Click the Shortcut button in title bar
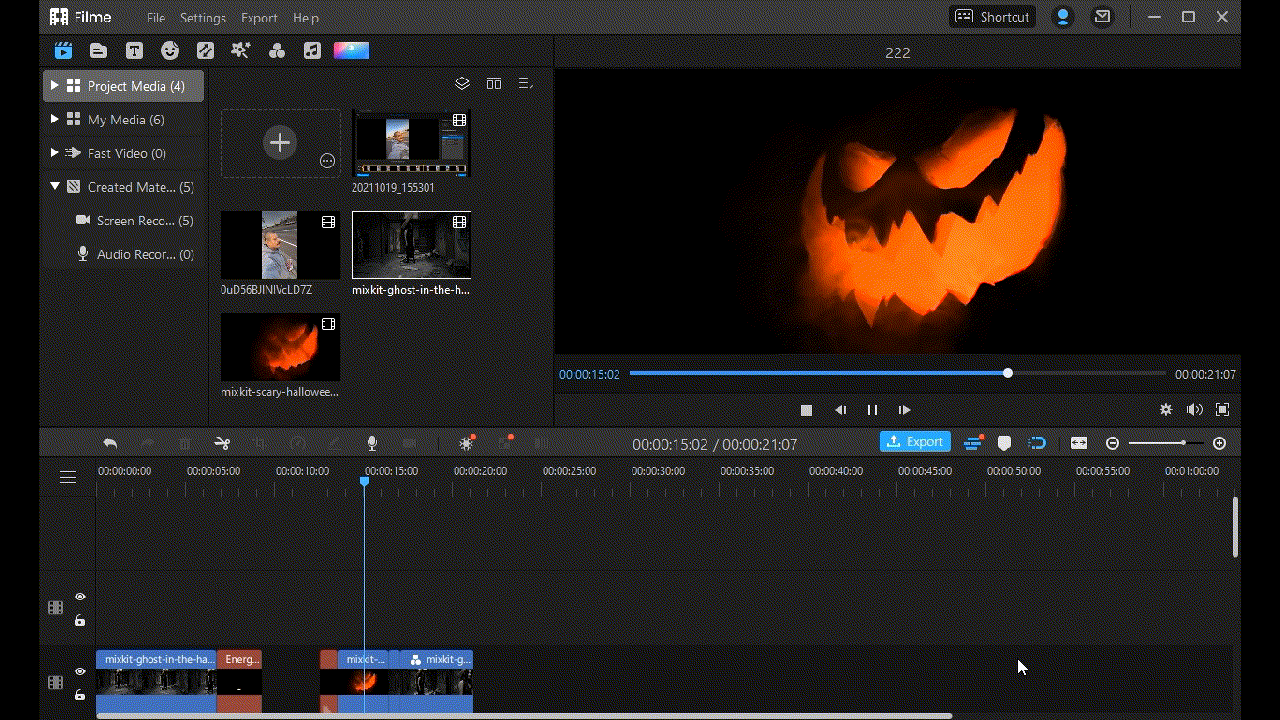Viewport: 1280px width, 720px height. click(992, 17)
